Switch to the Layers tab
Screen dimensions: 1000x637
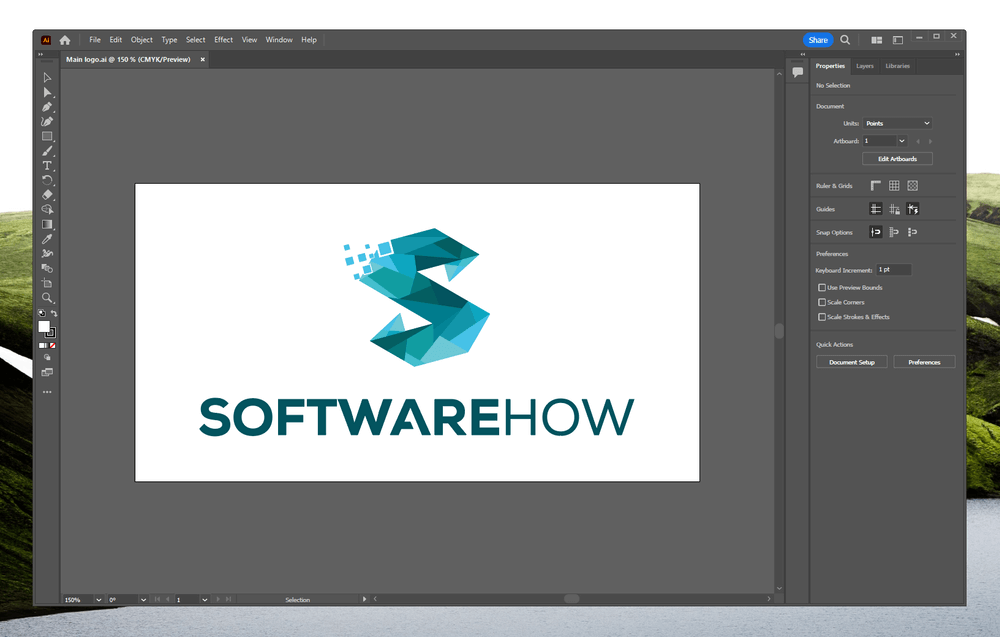point(865,66)
